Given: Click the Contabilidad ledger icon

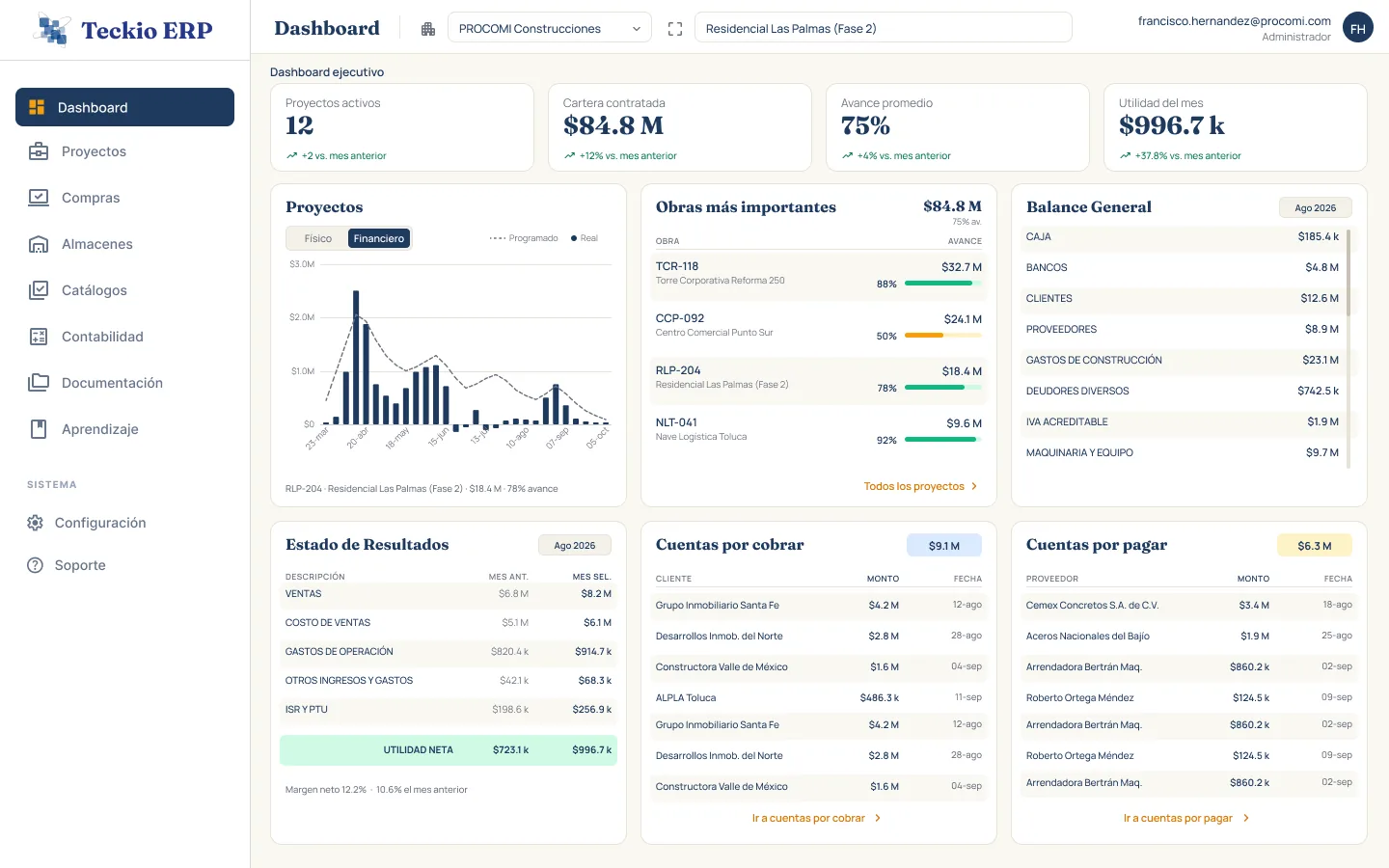Looking at the screenshot, I should click(x=39, y=337).
